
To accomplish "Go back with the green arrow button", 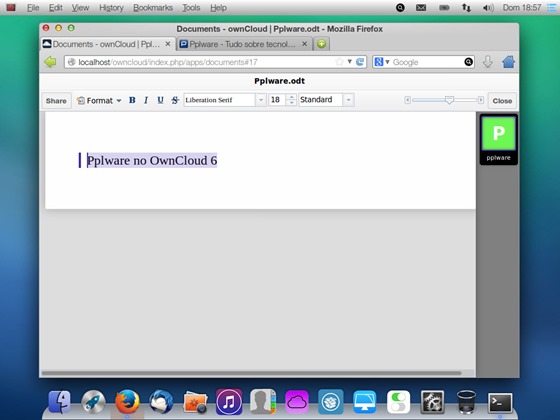I will coord(50,62).
